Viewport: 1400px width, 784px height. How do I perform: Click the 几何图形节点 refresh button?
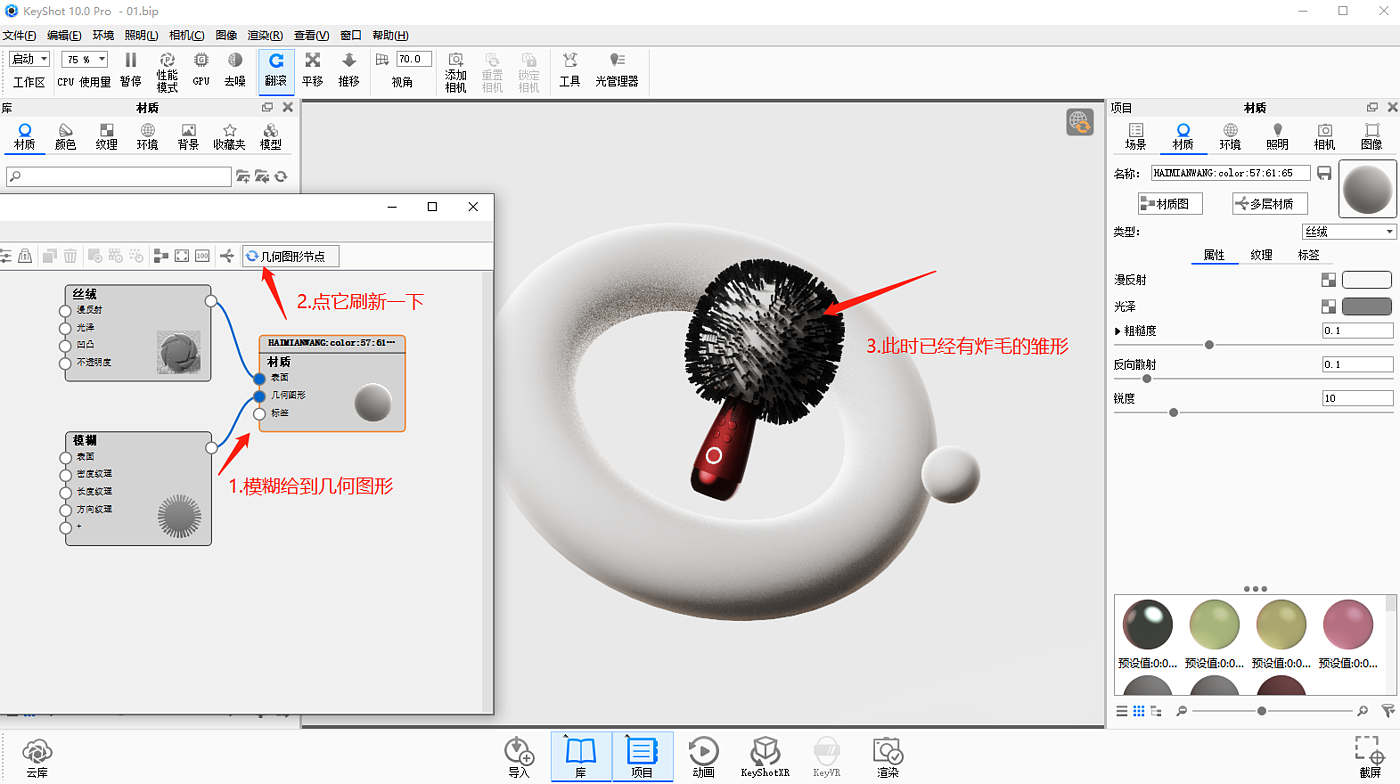coord(291,257)
